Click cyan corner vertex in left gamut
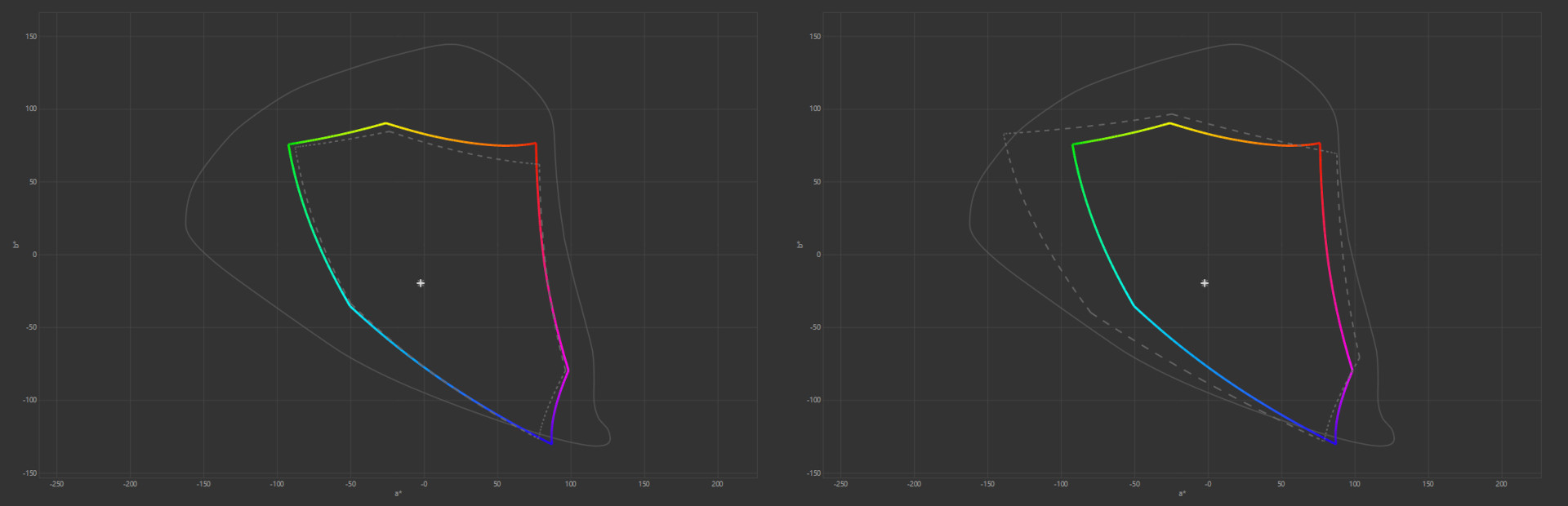Screen dimensions: 1568x506 click(350, 306)
